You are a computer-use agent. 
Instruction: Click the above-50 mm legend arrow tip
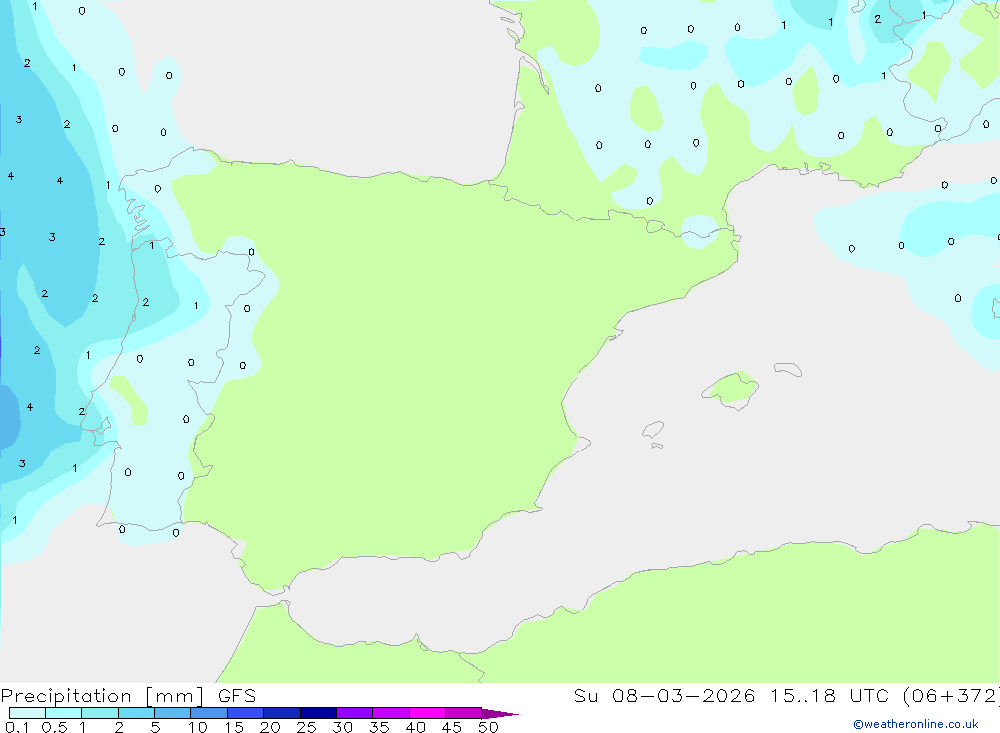(499, 713)
